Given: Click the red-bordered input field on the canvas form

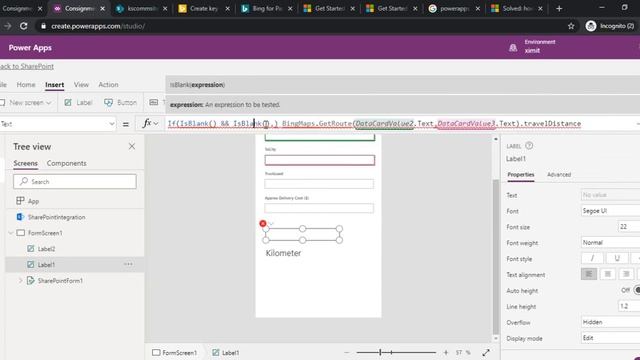Looking at the screenshot, I should 320,160.
